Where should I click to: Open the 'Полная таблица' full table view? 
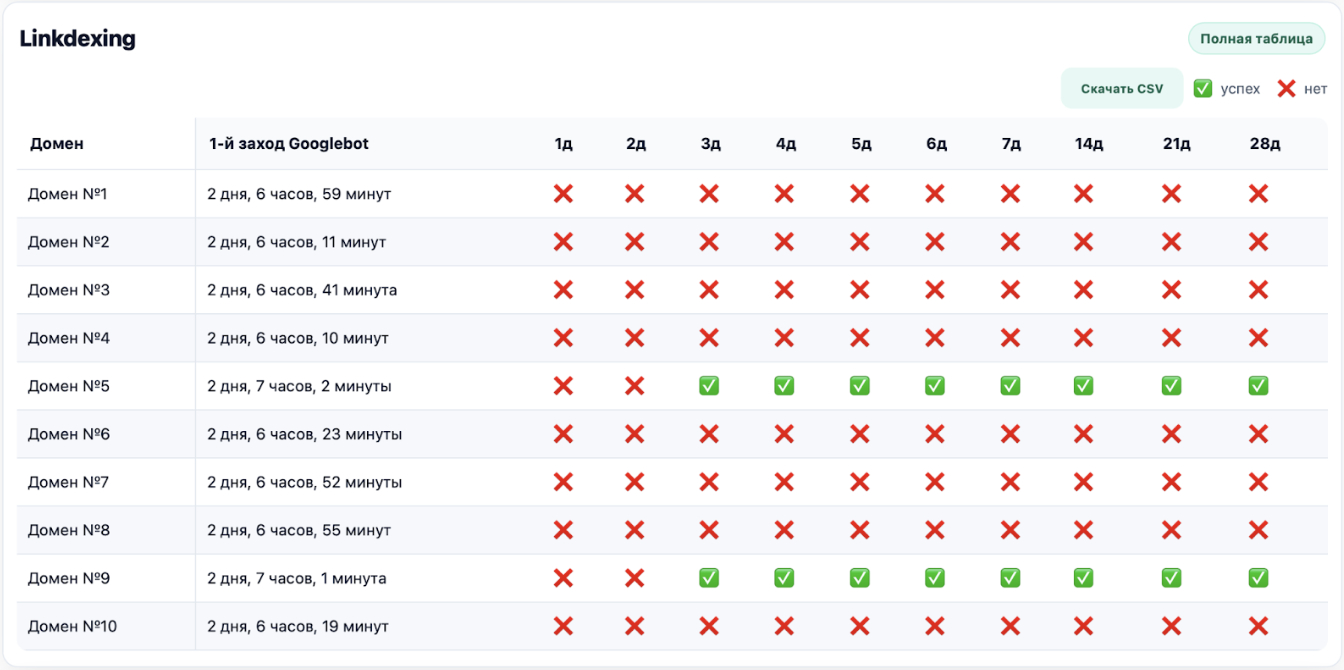tap(1256, 39)
